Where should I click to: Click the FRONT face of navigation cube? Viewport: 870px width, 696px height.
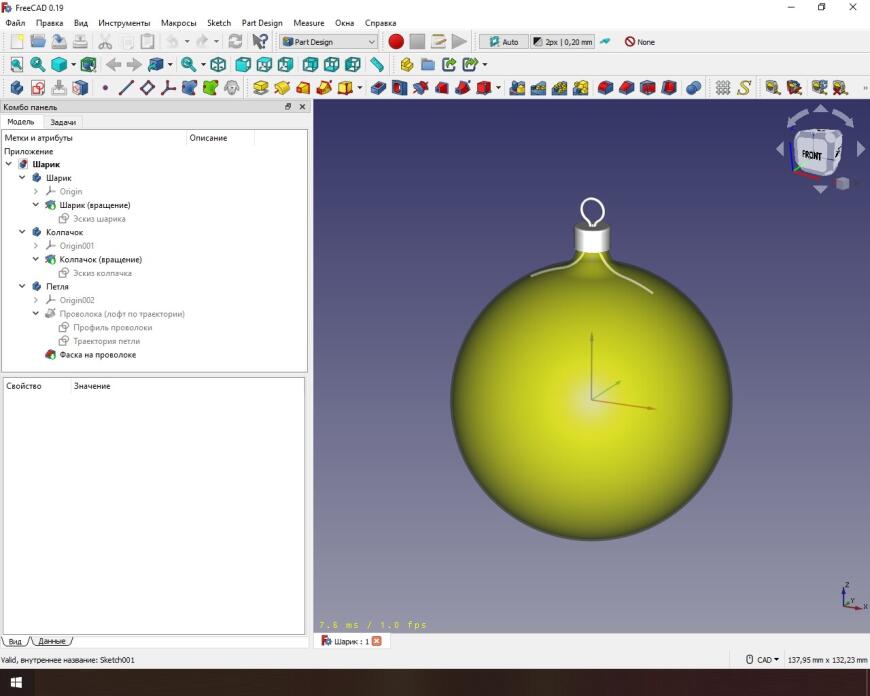(811, 156)
